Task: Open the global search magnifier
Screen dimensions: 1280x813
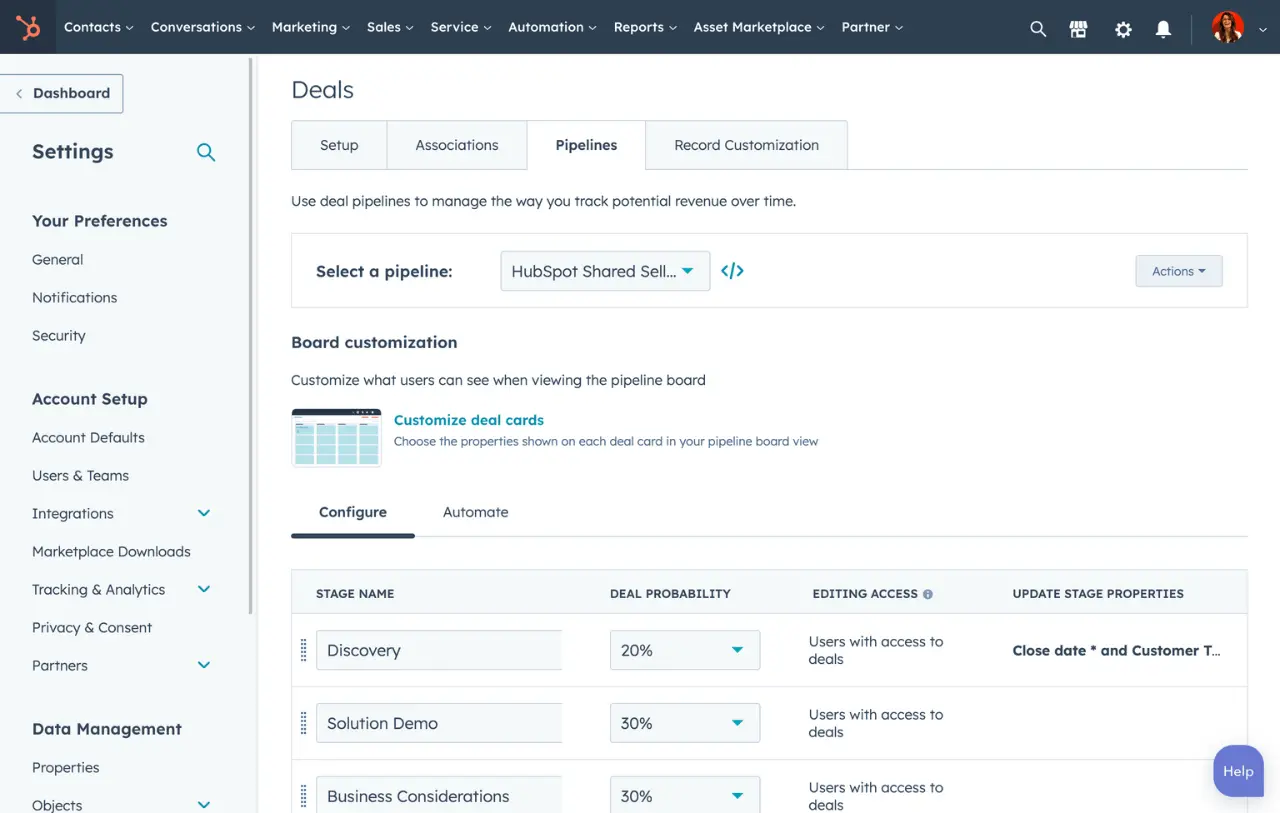Action: [x=1038, y=28]
